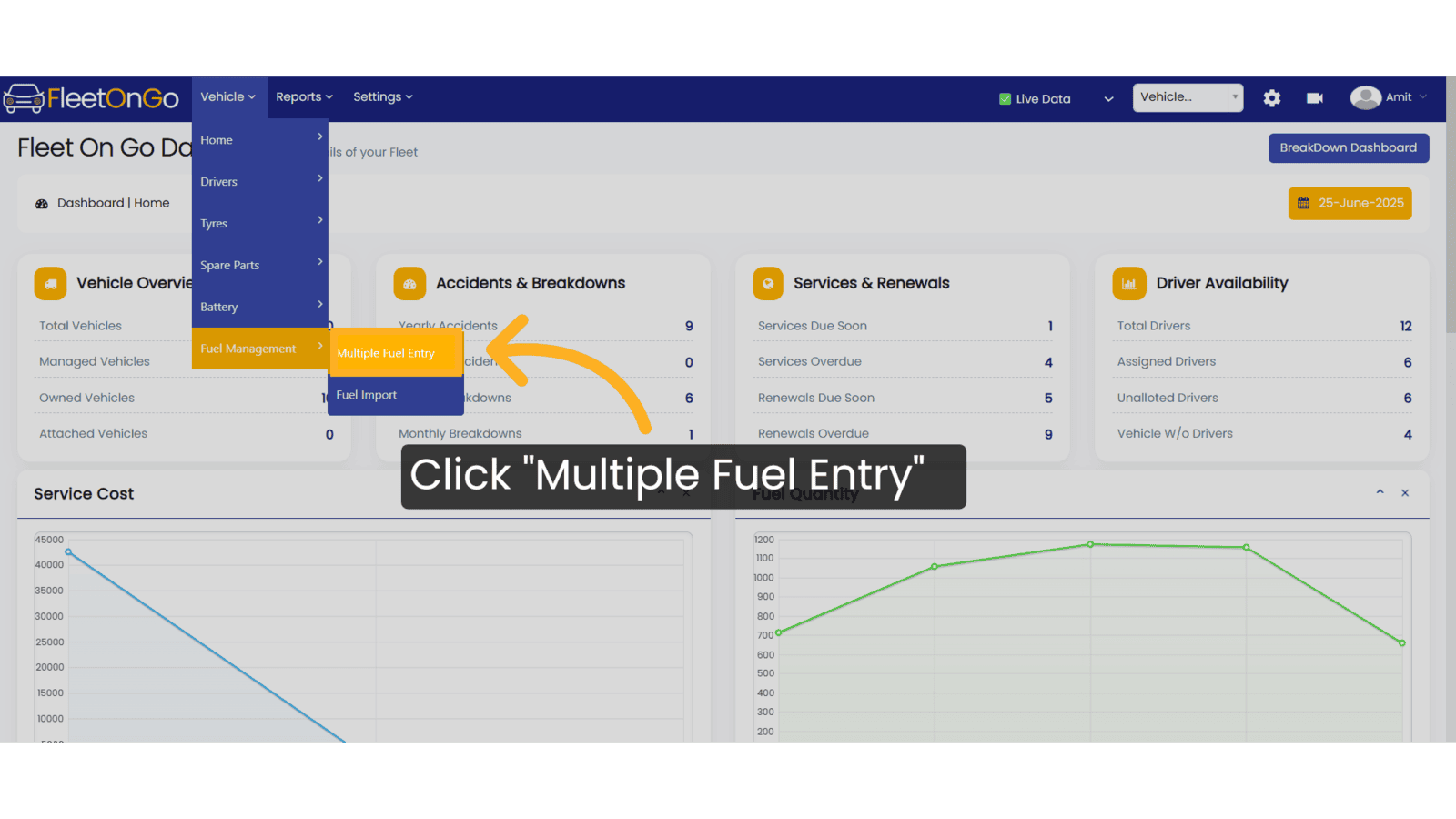Screen dimensions: 1456x819
Task: Expand the Battery submenu item
Action: point(260,307)
